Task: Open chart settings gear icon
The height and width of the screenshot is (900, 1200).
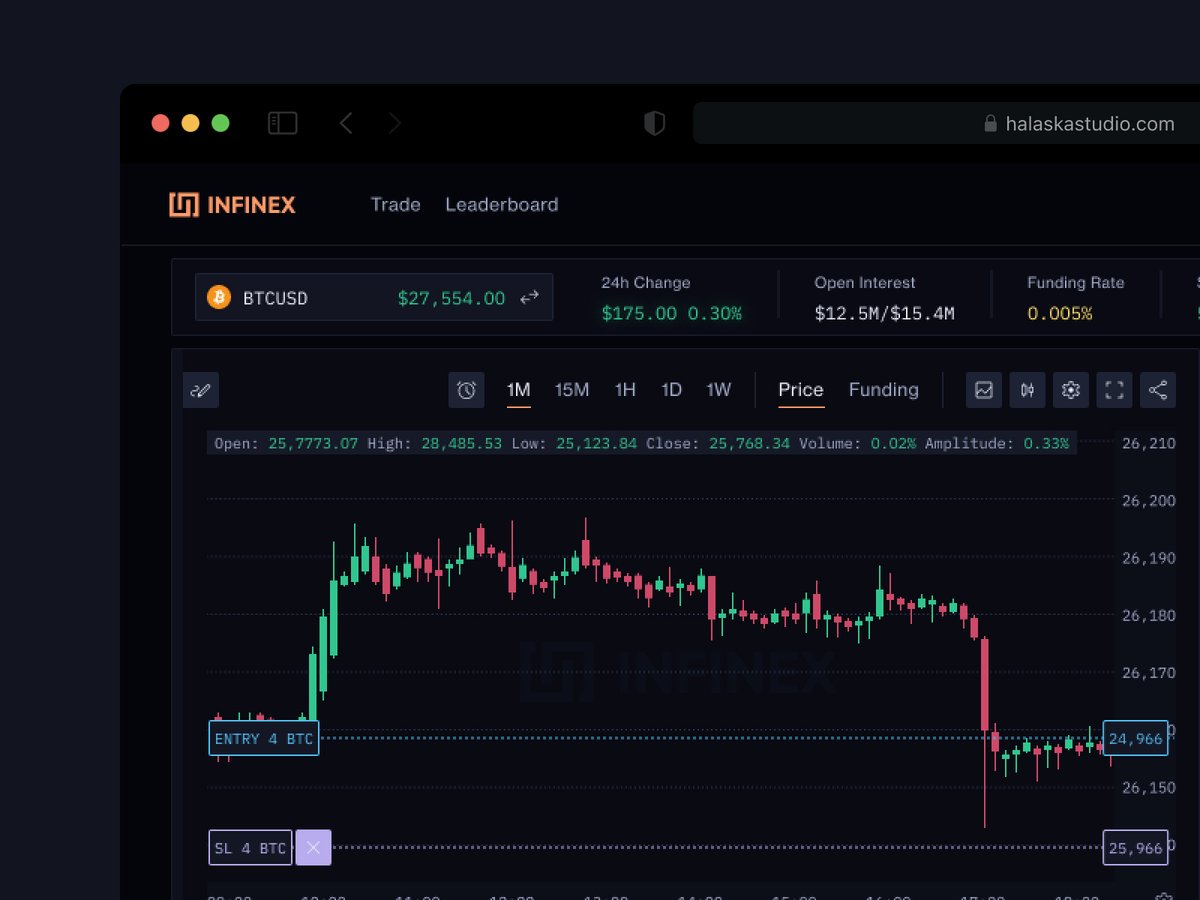Action: click(1071, 390)
